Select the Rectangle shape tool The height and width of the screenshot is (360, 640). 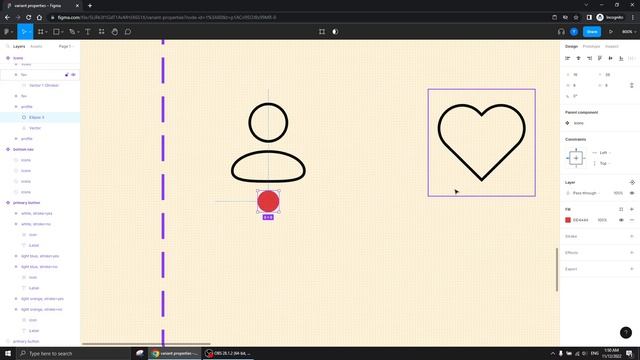click(56, 32)
